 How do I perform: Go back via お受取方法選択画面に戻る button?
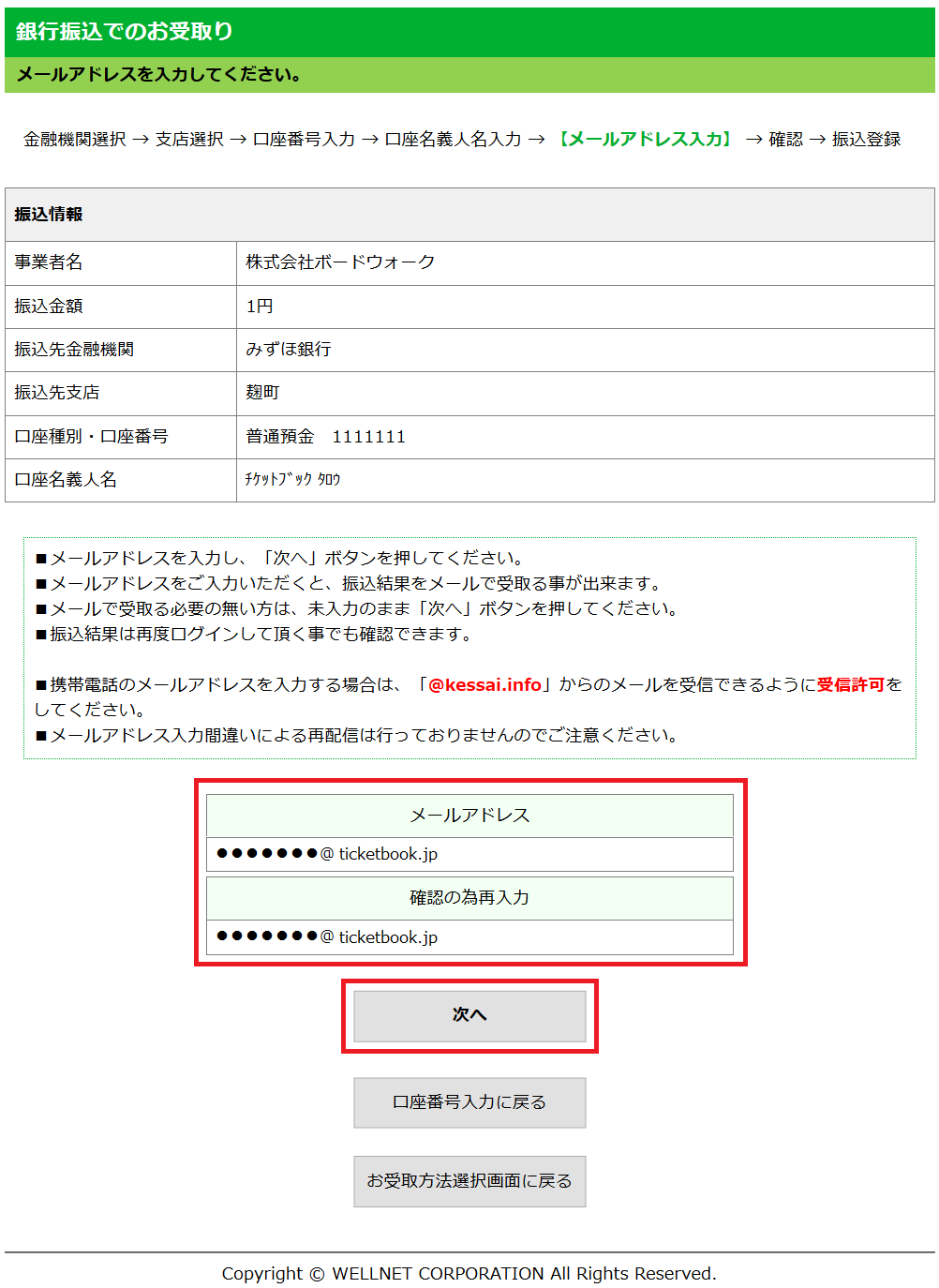pos(469,1181)
